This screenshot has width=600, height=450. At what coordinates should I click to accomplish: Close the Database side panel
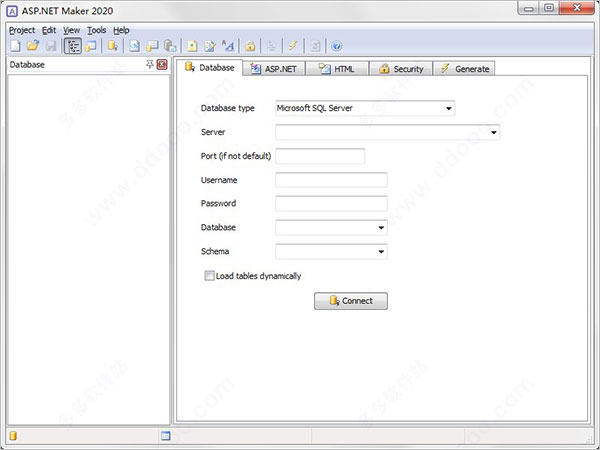click(162, 64)
